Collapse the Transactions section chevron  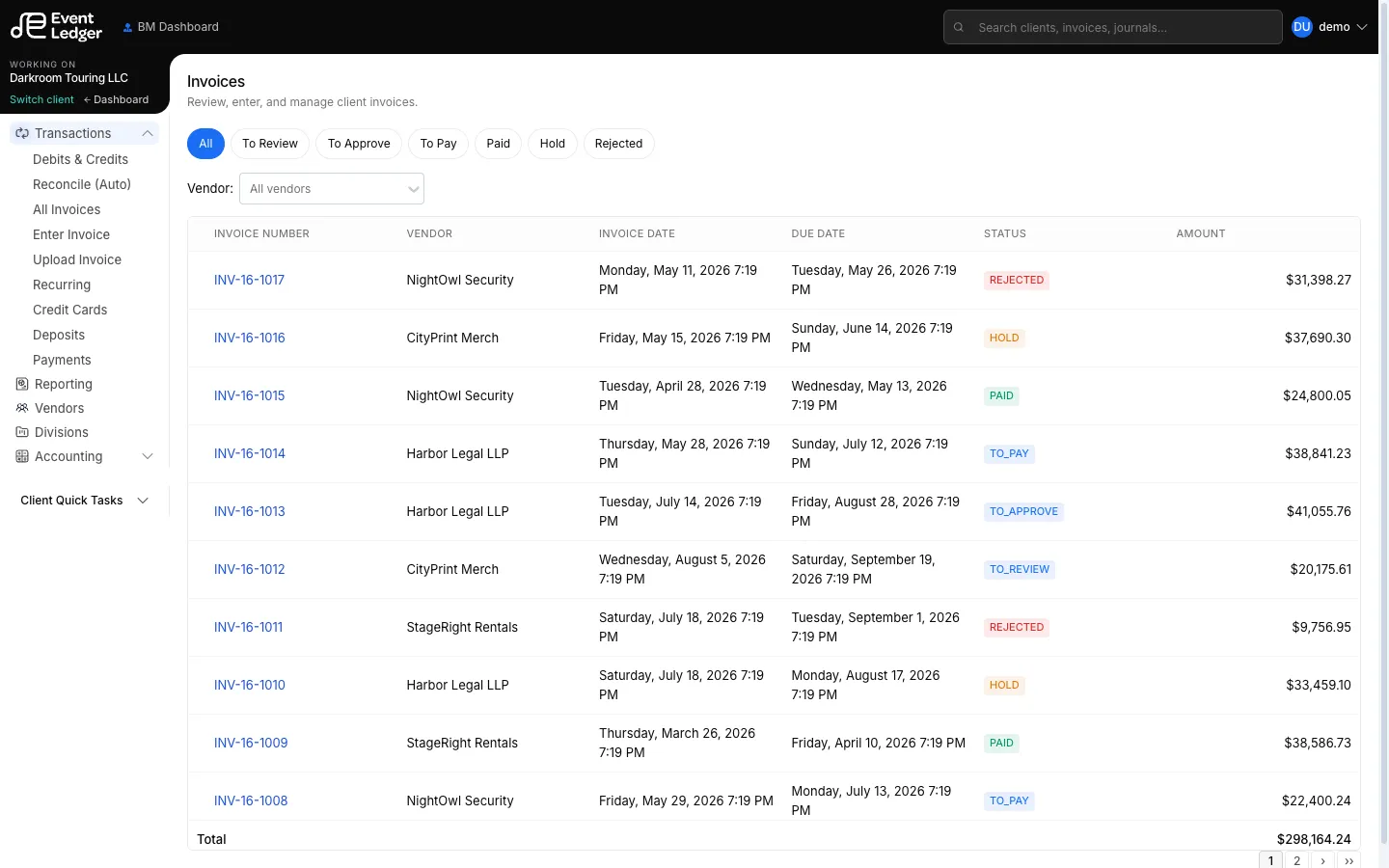pos(148,133)
